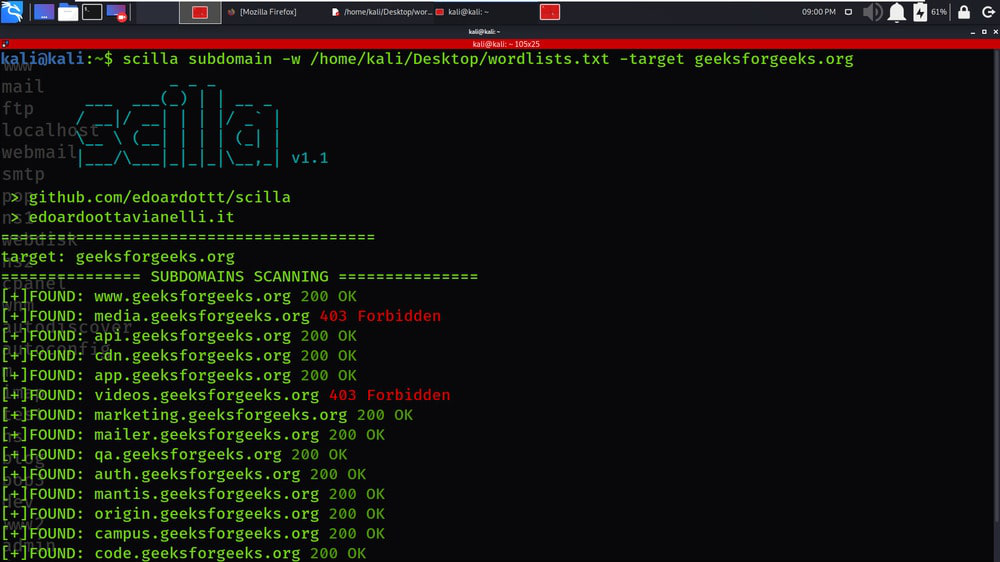The height and width of the screenshot is (562, 1000).
Task: Click the show desktop panel icon
Action: 43,11
